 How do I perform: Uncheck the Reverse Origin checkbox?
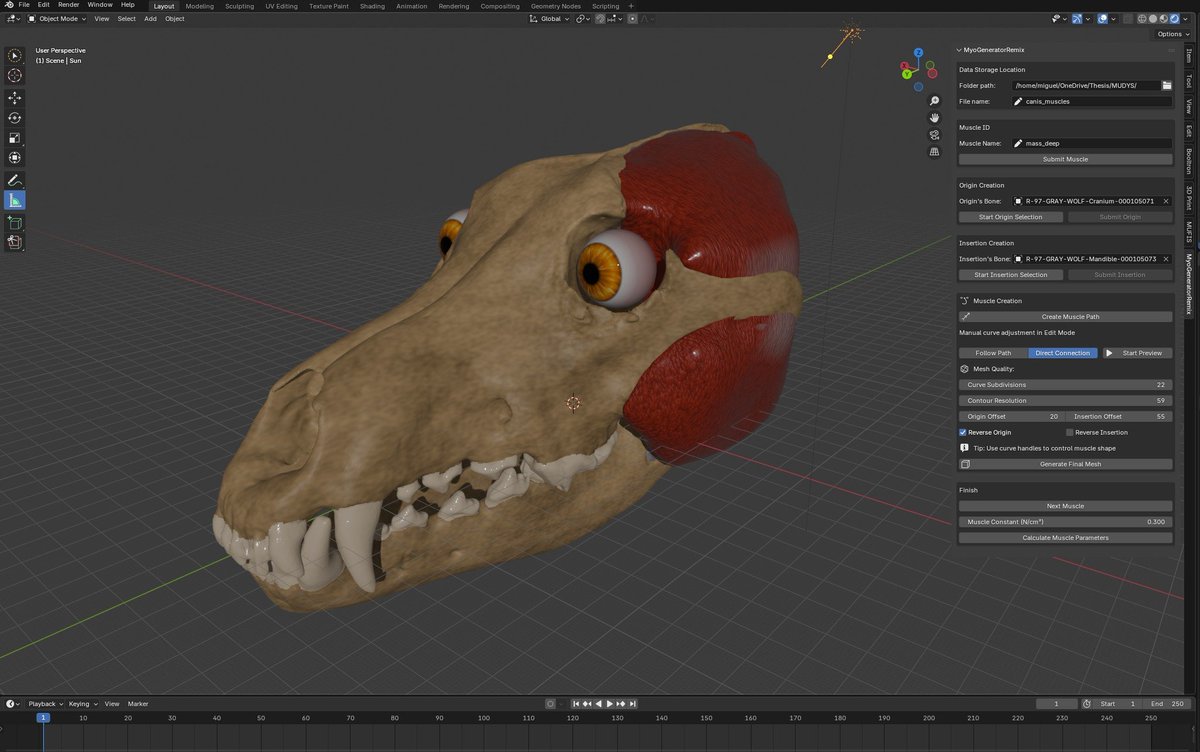(x=963, y=432)
